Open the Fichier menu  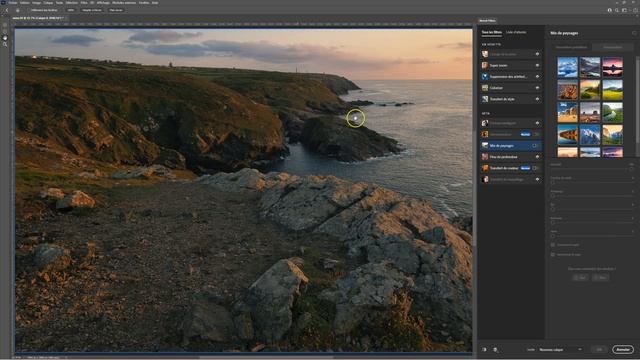(x=13, y=2)
